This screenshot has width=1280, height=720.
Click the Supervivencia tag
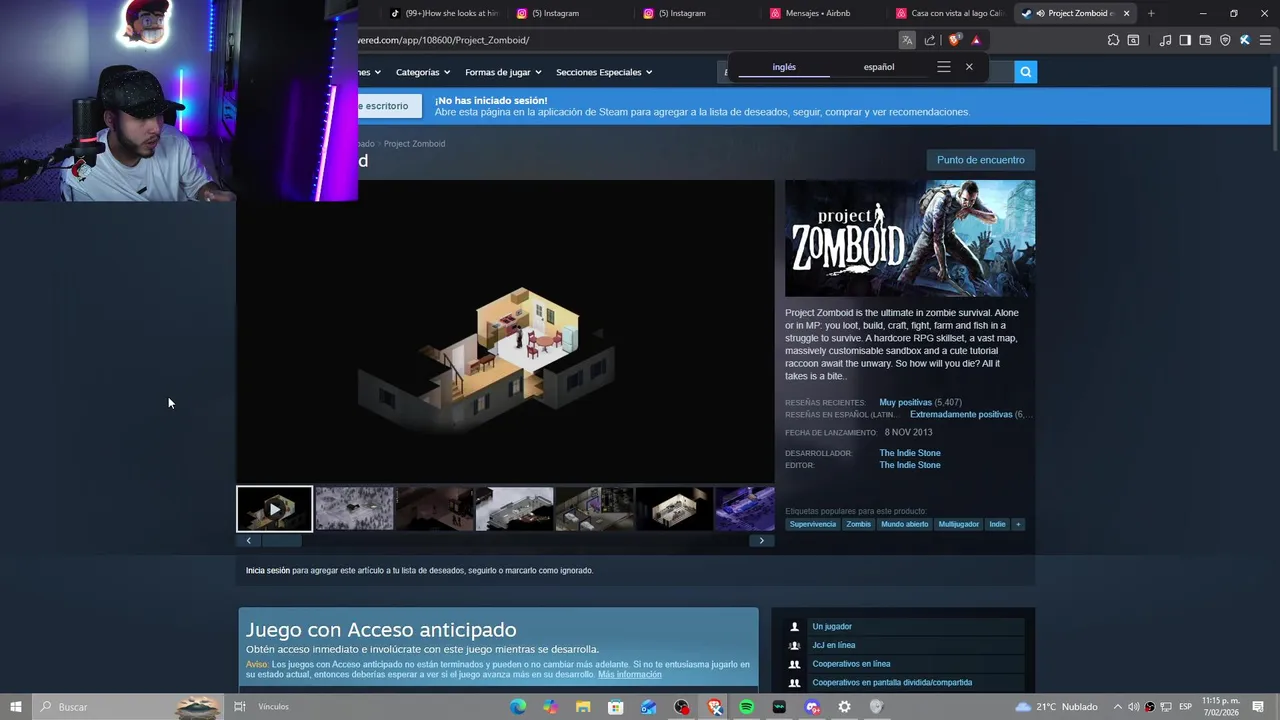[x=813, y=524]
